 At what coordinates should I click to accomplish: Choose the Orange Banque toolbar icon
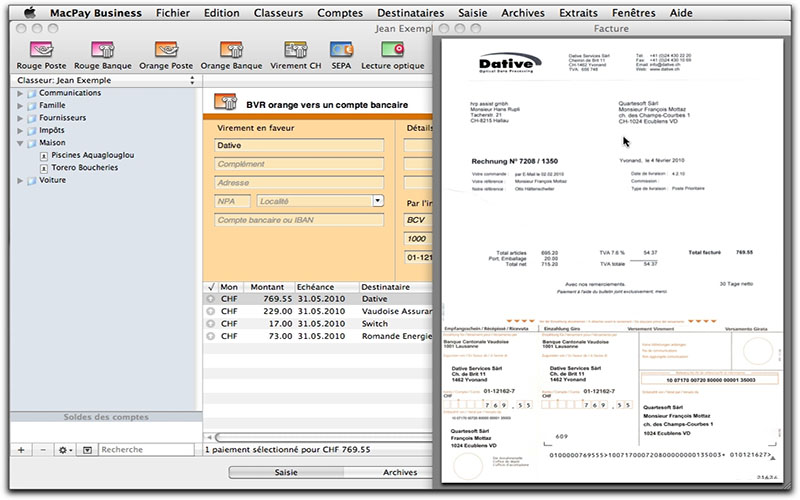click(231, 50)
